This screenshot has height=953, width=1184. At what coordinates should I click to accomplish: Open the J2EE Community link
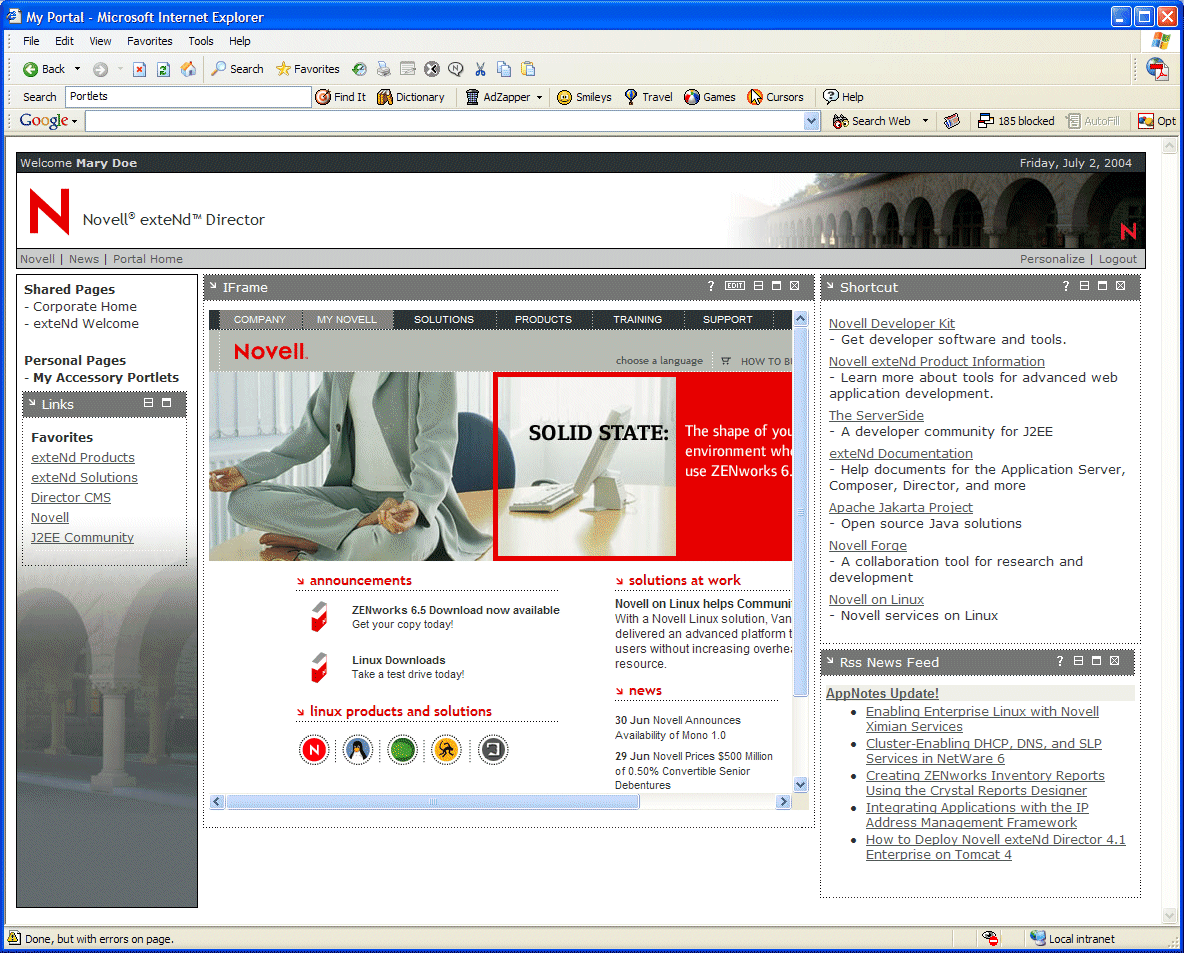pyautogui.click(x=82, y=538)
